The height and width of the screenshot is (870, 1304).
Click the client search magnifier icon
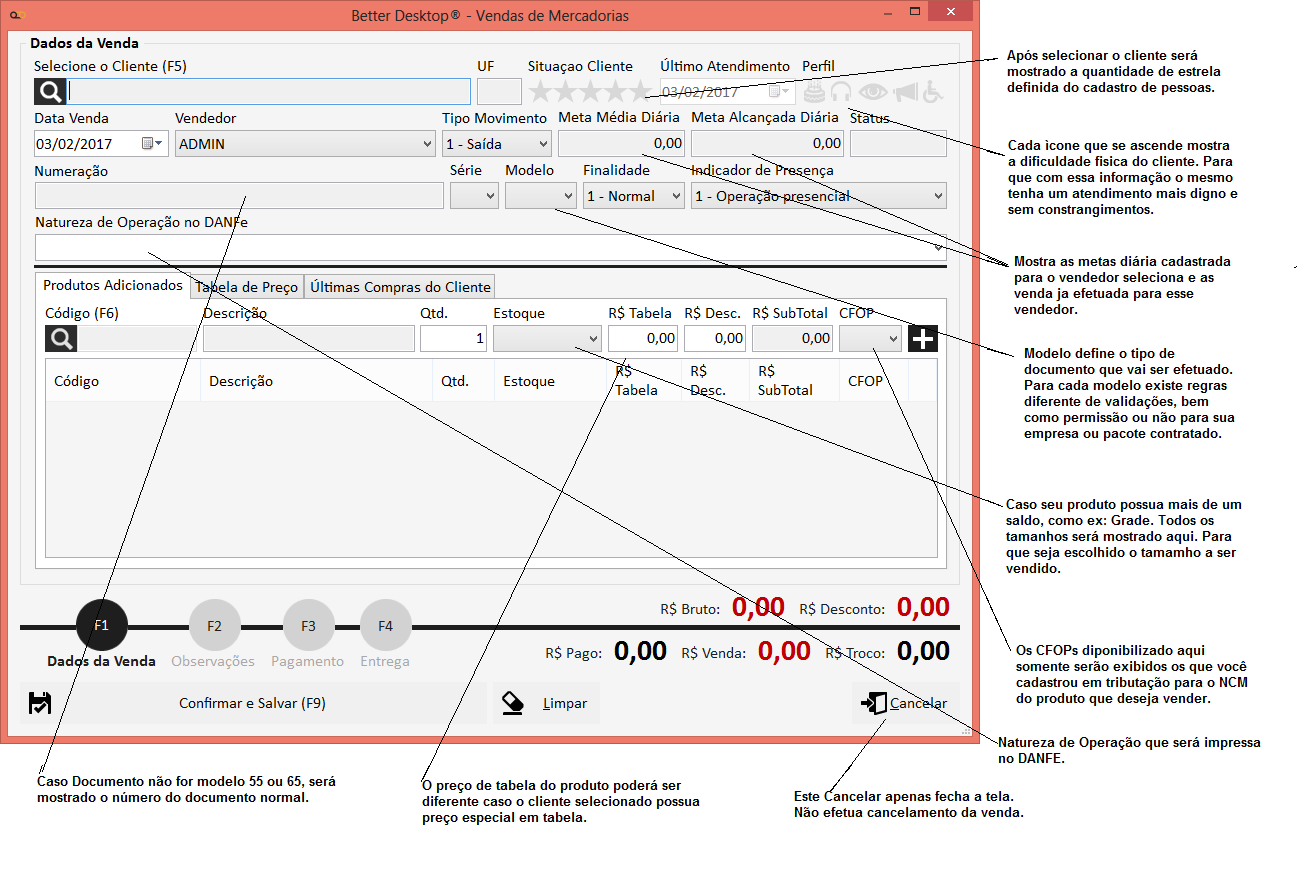tap(50, 92)
